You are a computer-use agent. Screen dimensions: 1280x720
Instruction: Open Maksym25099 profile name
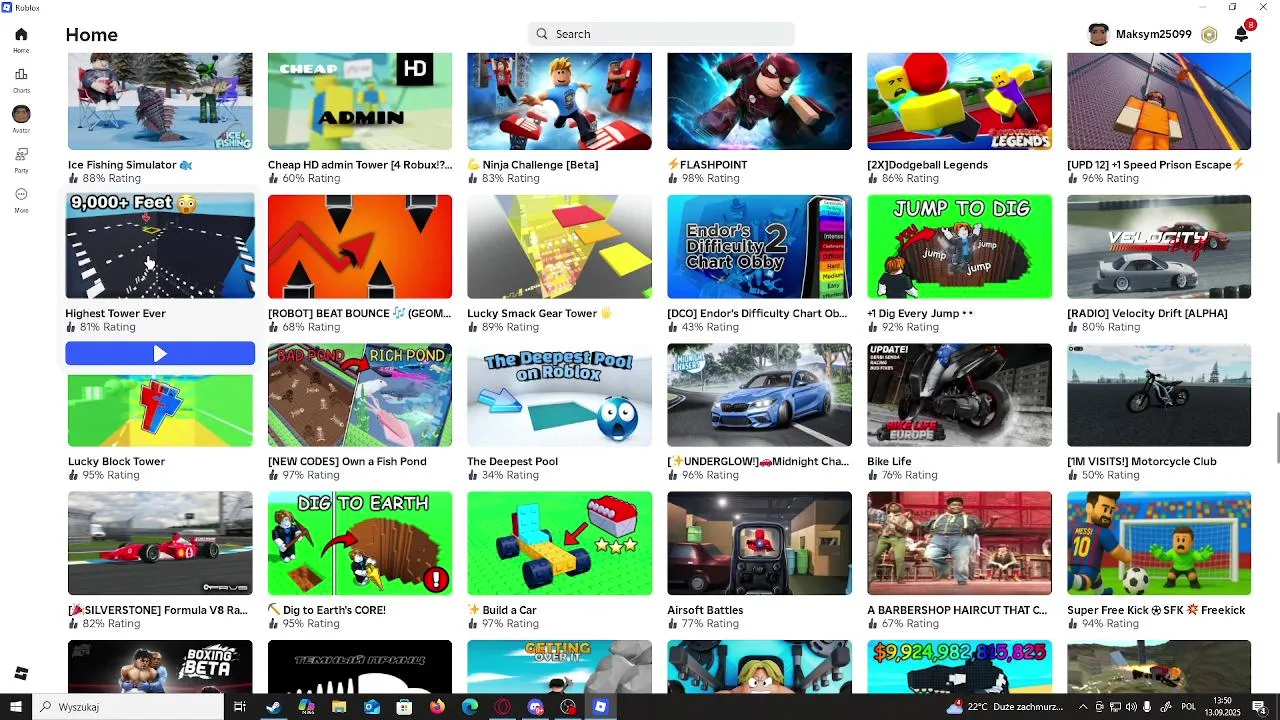click(1153, 34)
